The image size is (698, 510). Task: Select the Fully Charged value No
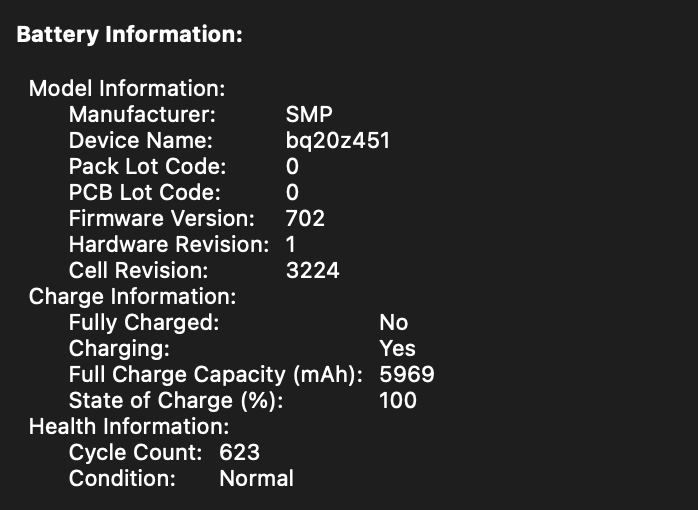click(x=393, y=322)
